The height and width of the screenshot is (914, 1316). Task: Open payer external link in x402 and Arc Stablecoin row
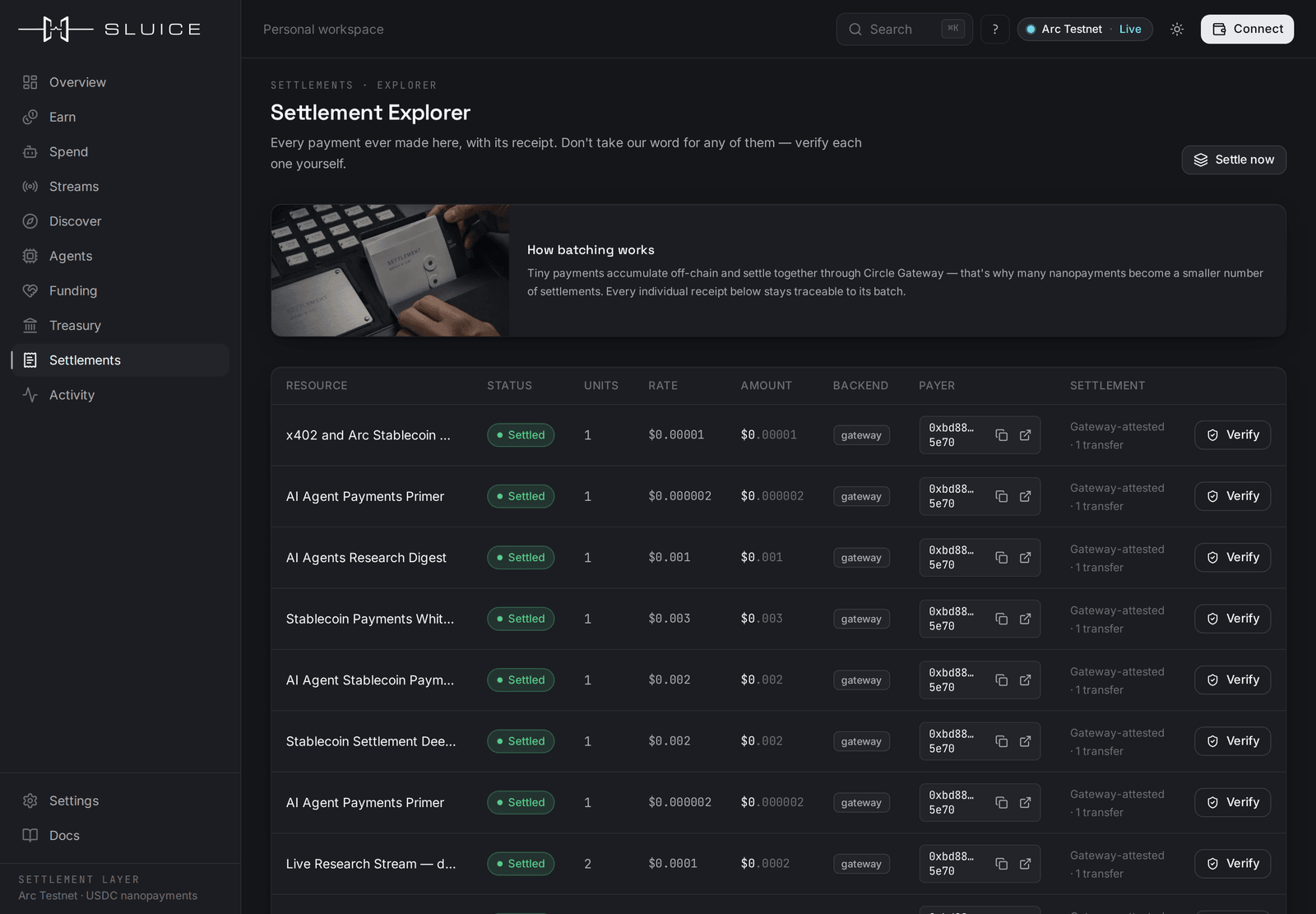click(x=1025, y=435)
